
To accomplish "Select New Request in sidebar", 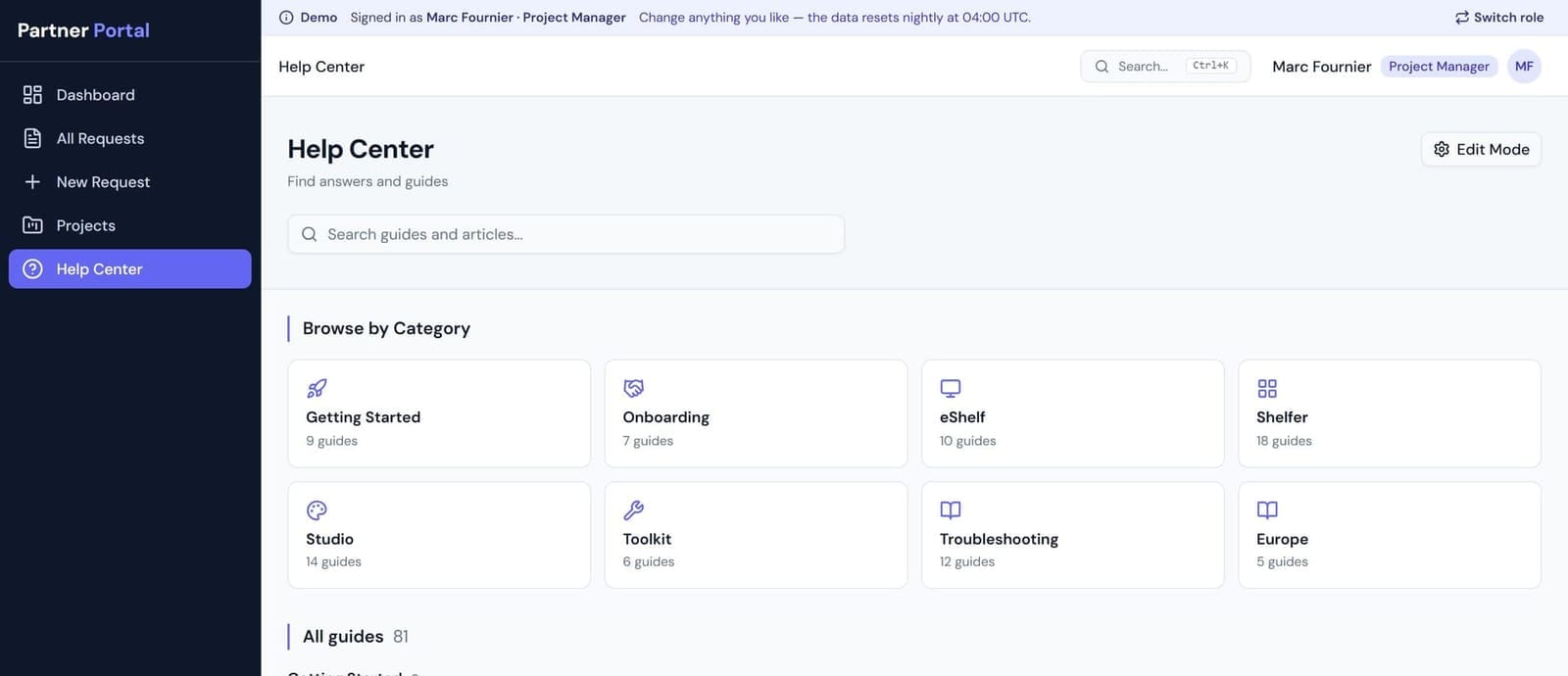I will (130, 182).
